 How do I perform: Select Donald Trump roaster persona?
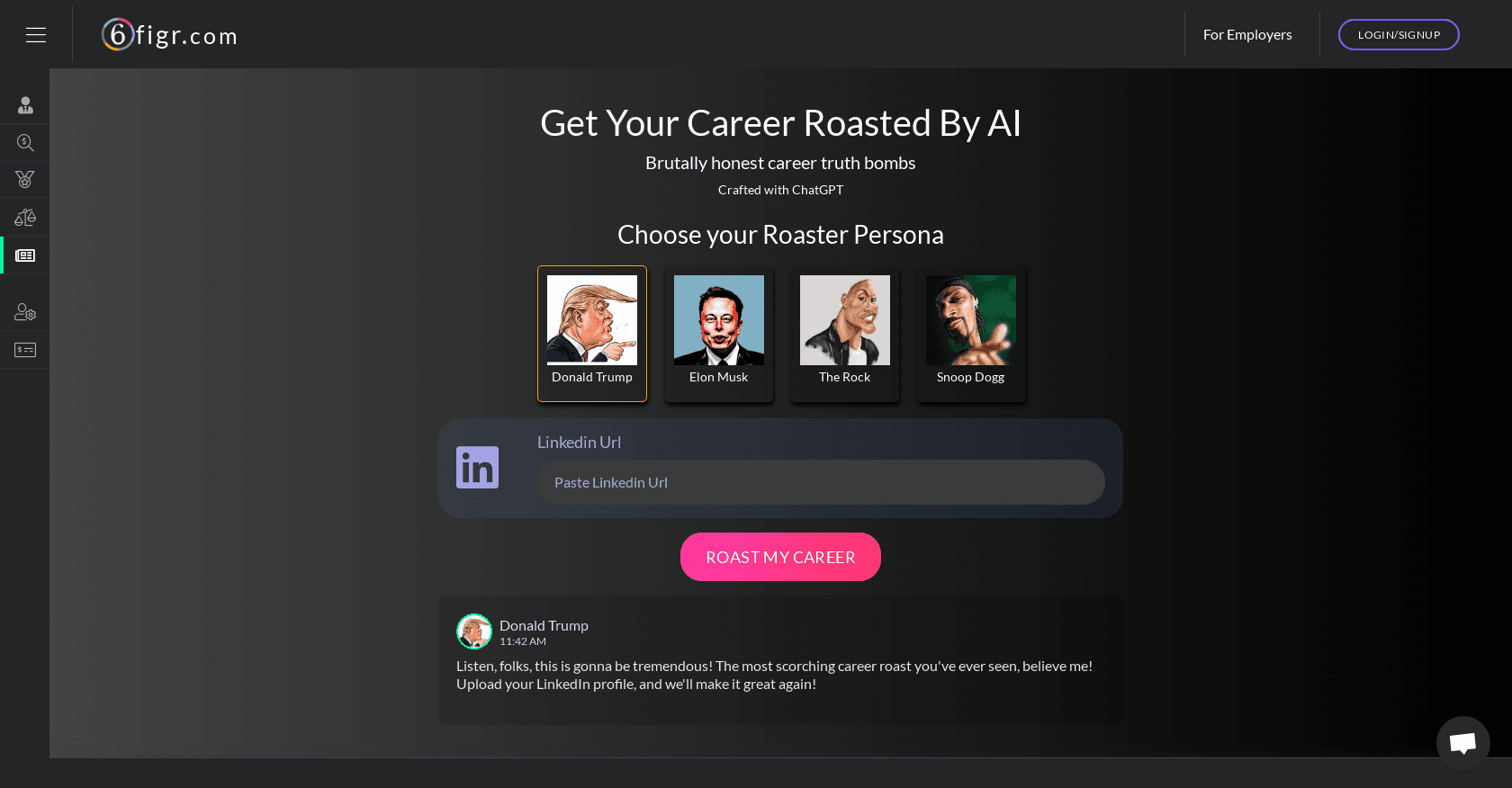(592, 334)
